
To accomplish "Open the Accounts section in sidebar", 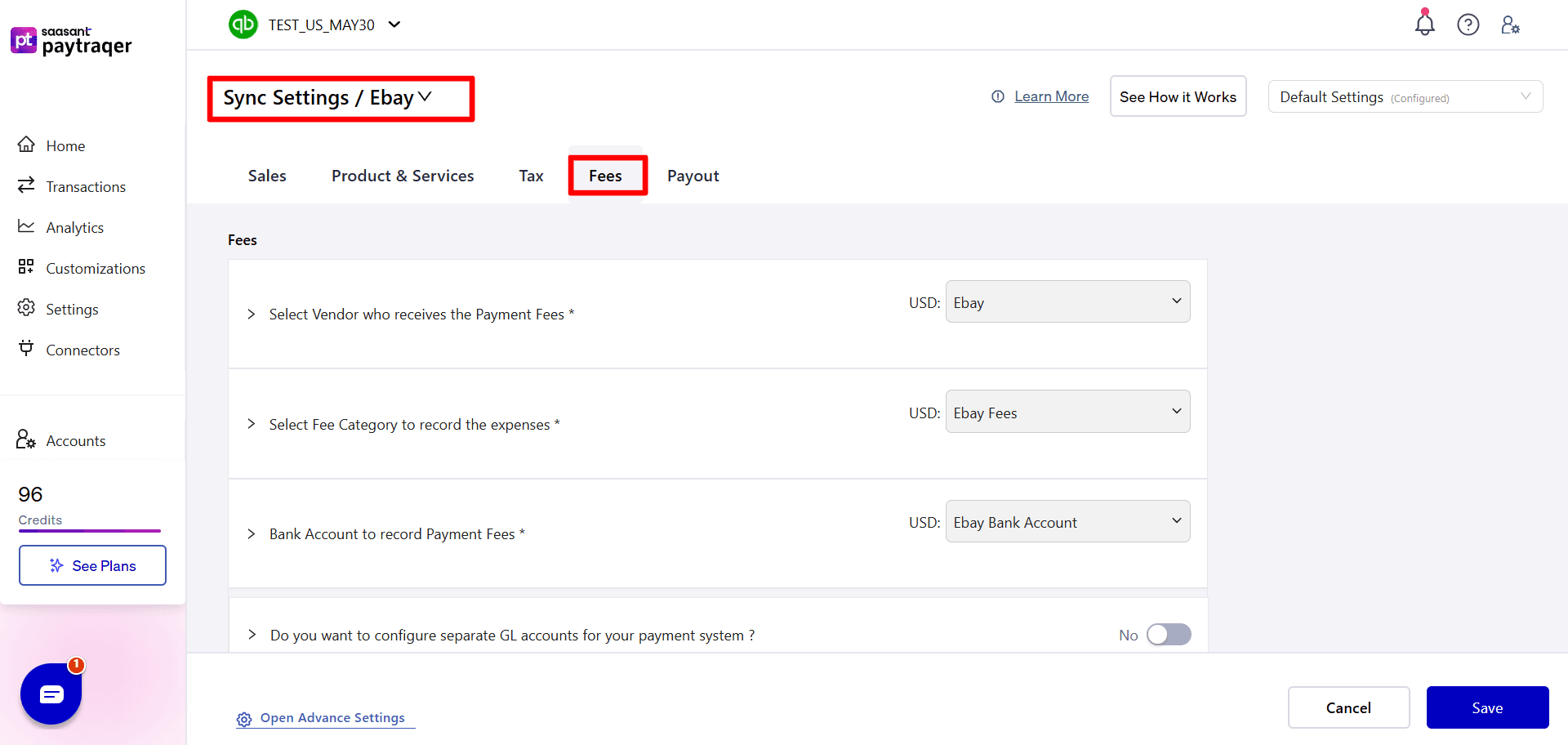I will point(76,440).
